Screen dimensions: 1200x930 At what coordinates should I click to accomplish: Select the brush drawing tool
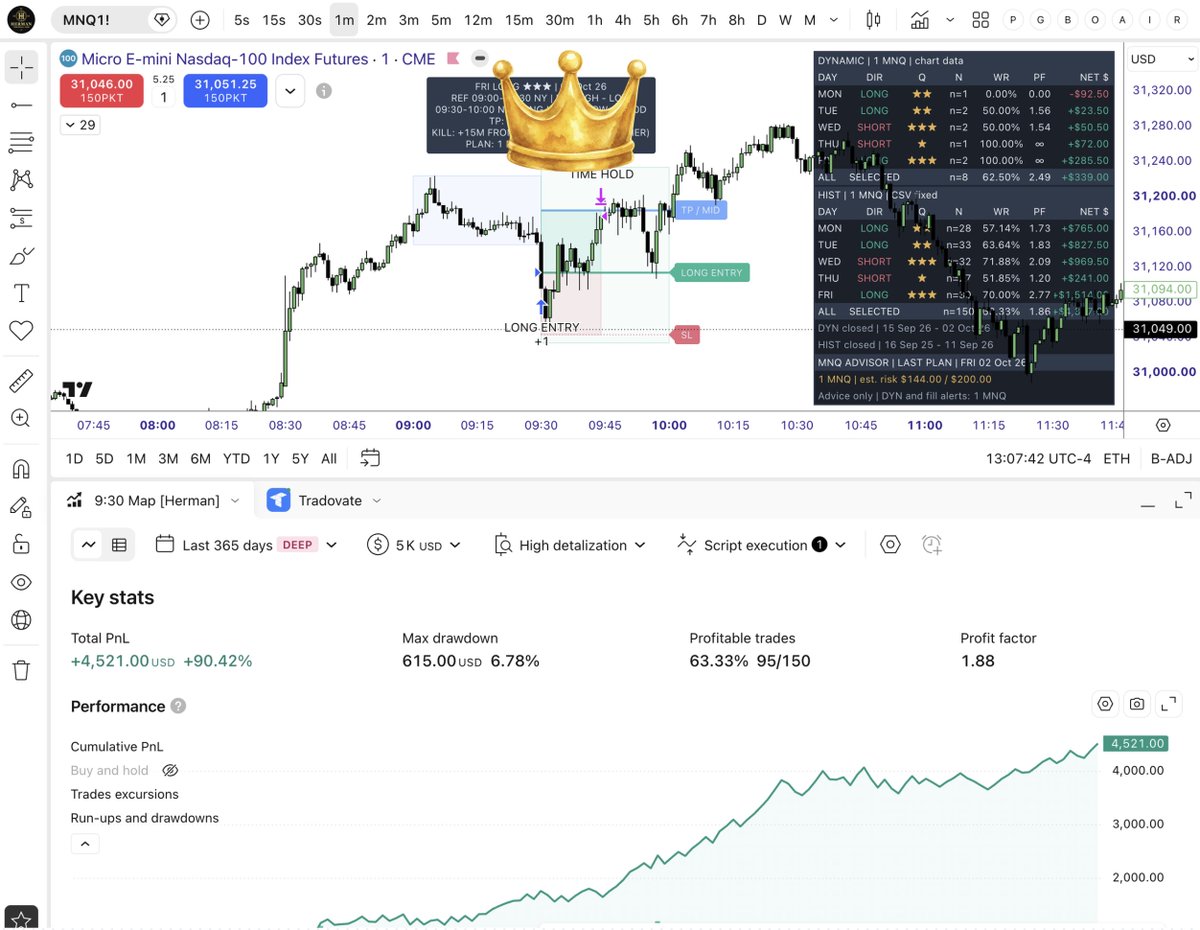(x=22, y=256)
